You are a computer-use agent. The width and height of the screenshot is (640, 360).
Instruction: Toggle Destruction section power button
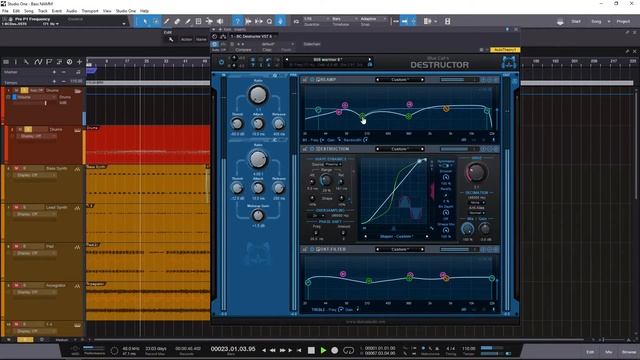312,149
